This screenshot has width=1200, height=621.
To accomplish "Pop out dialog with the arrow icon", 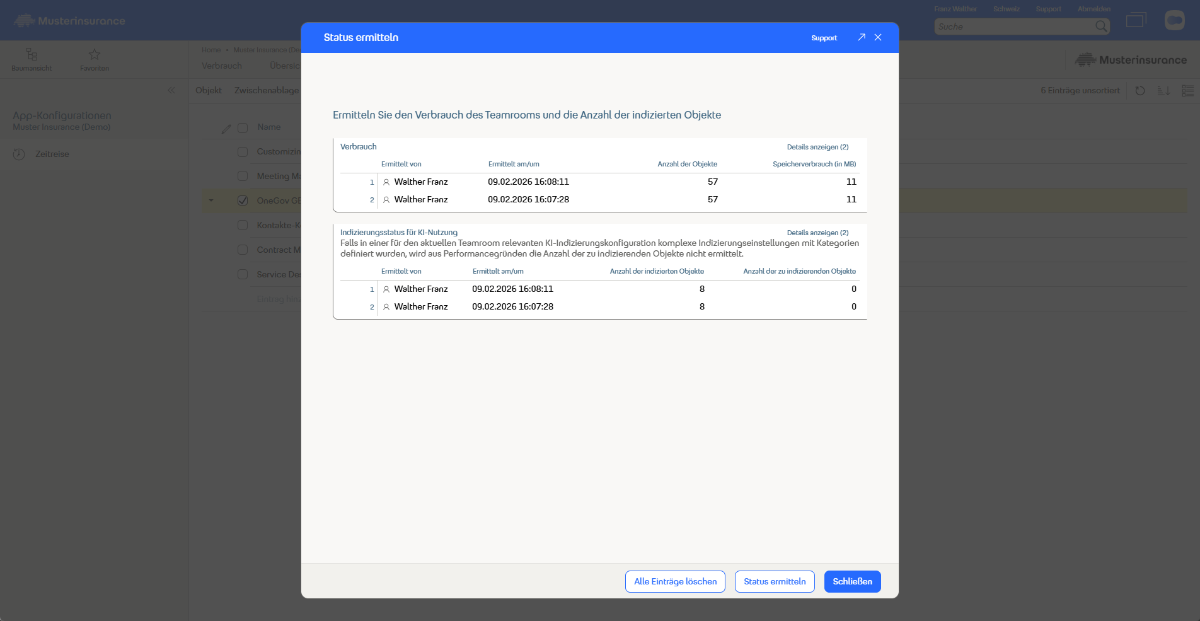I will click(861, 37).
